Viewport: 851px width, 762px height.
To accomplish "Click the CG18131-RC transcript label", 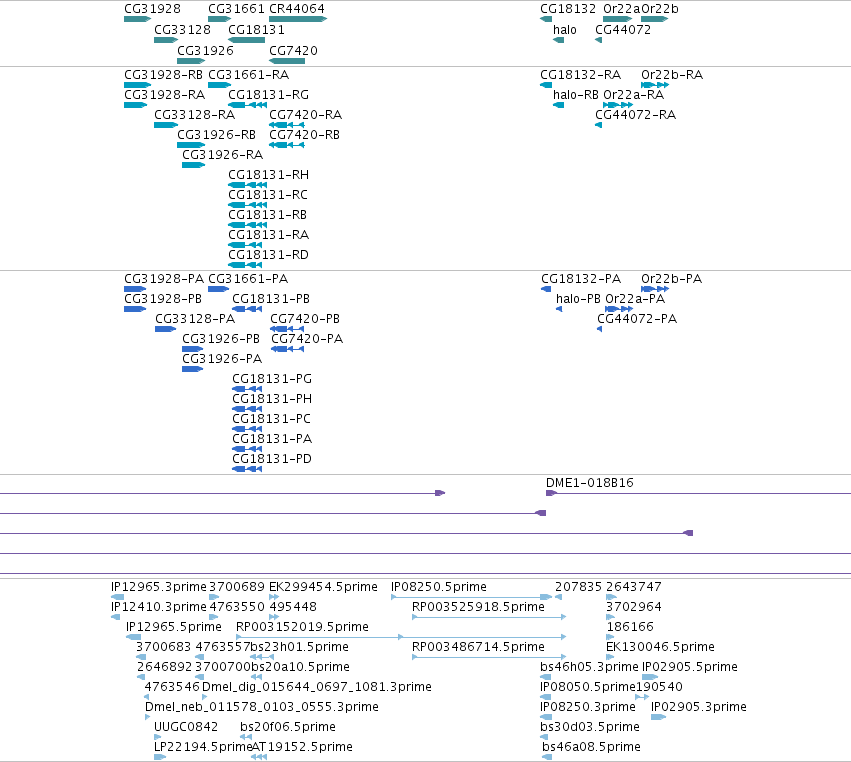I will 268,195.
